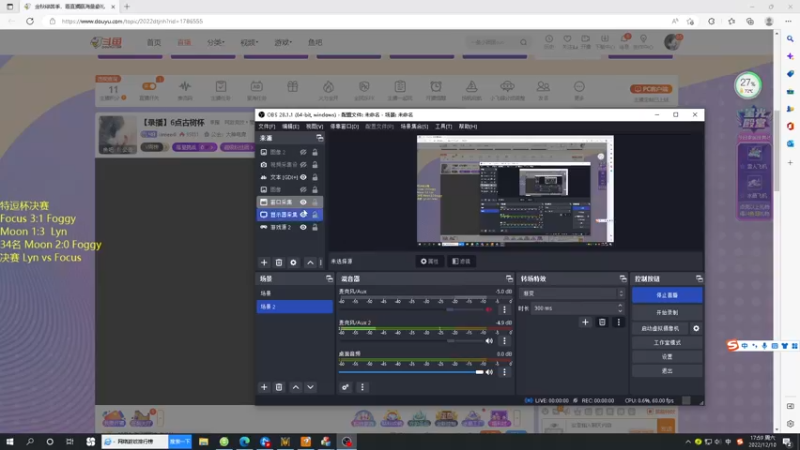Open advanced audio properties gears in mixer
This screenshot has width=800, height=450.
[x=345, y=387]
